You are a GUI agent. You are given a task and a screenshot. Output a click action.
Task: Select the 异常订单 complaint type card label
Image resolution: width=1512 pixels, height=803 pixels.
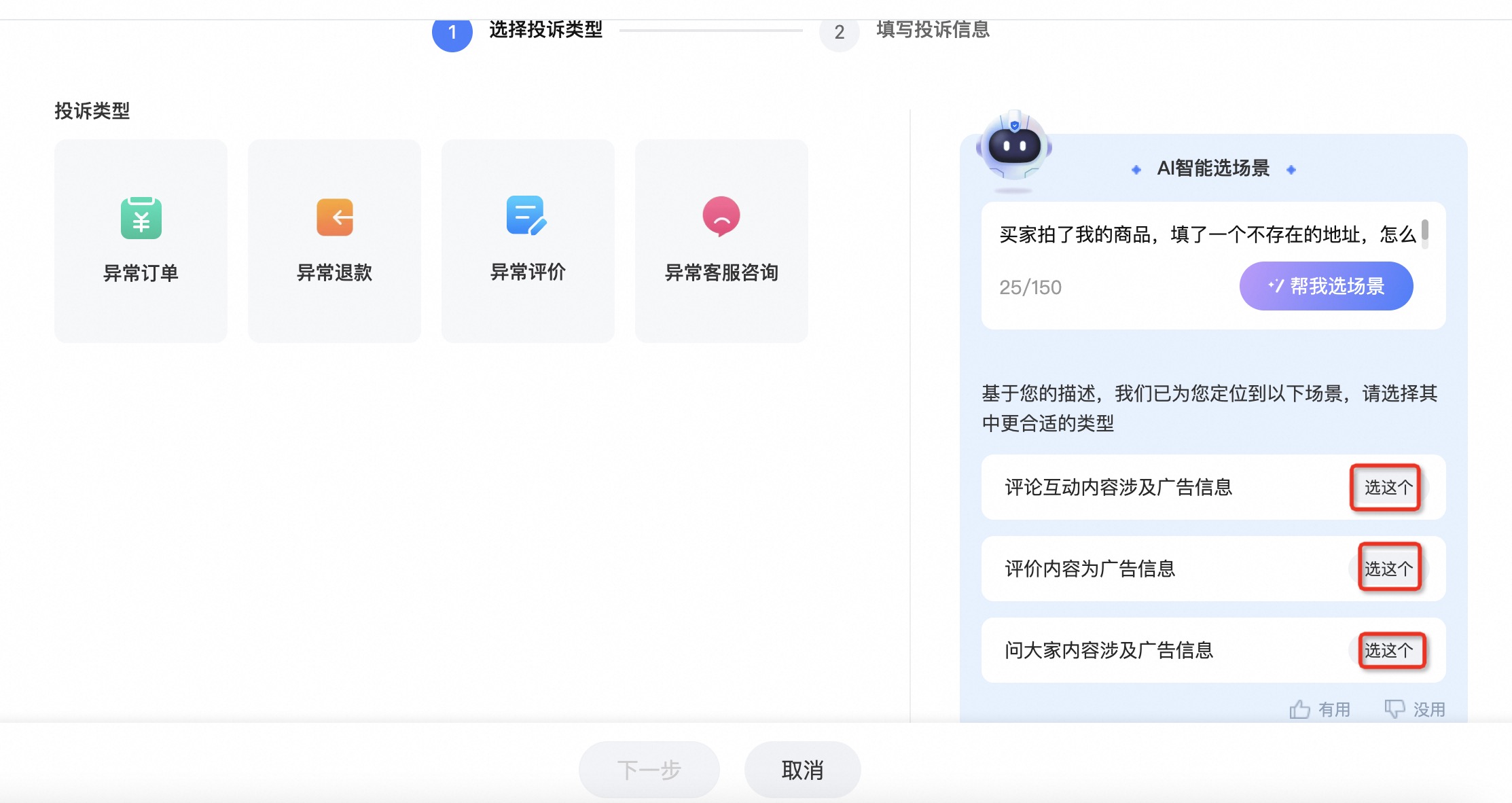(x=141, y=273)
